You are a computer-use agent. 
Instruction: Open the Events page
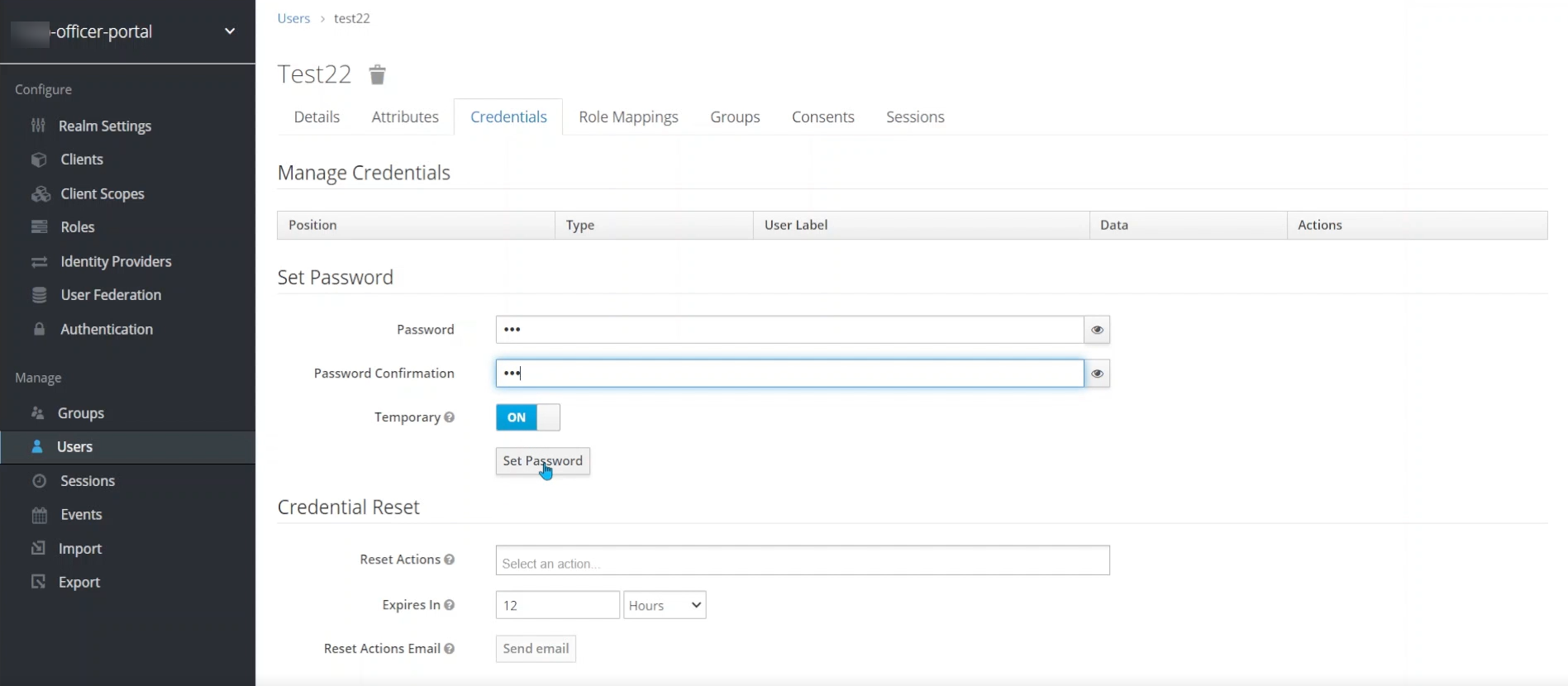[81, 515]
